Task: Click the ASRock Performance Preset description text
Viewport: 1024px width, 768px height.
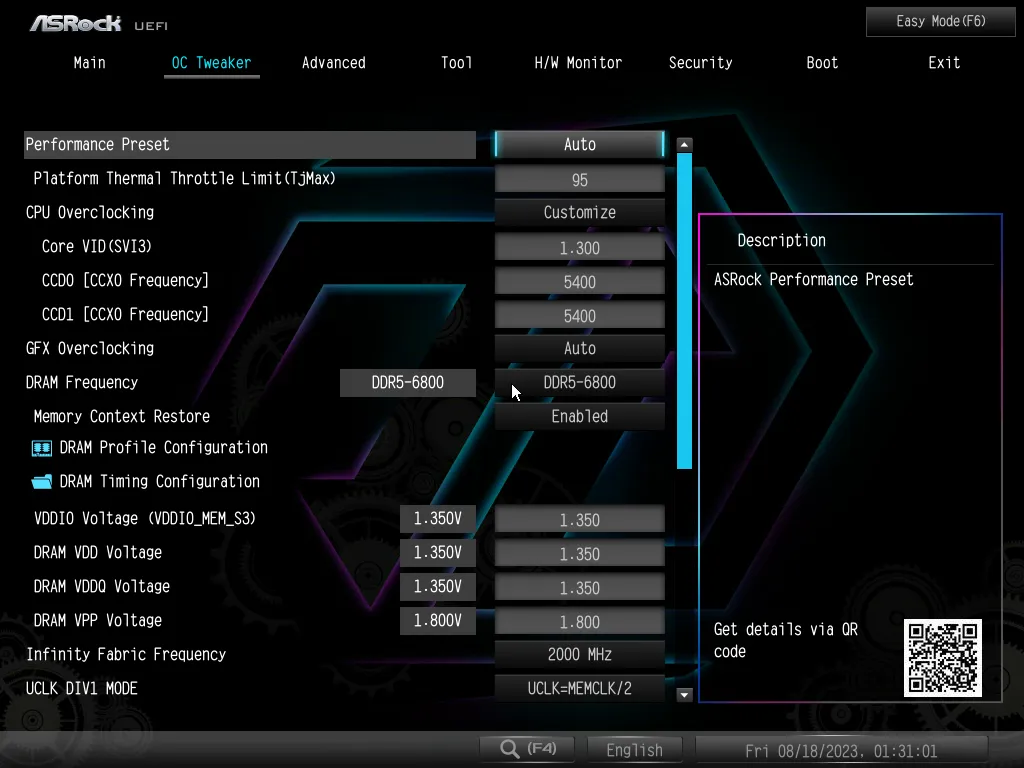Action: pyautogui.click(x=813, y=280)
